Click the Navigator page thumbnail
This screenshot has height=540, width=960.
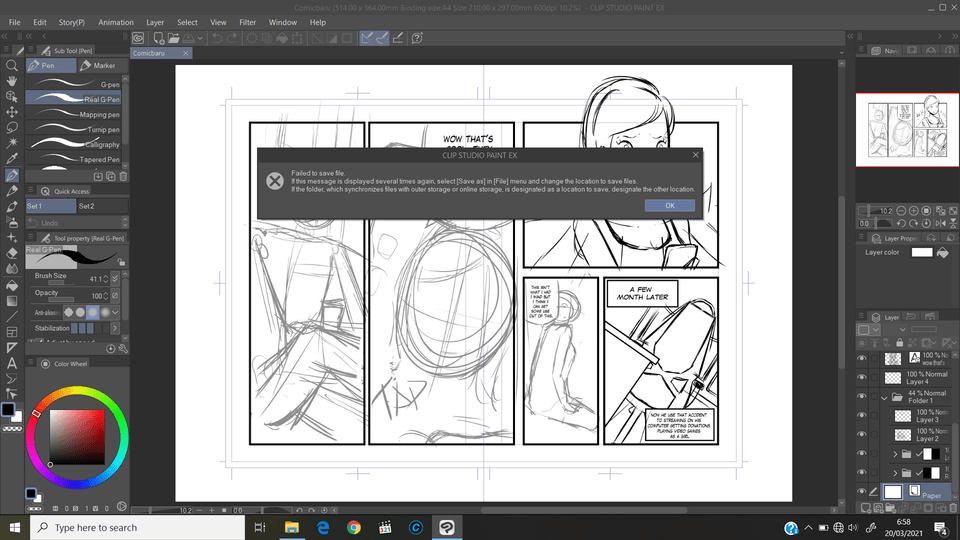[x=907, y=130]
